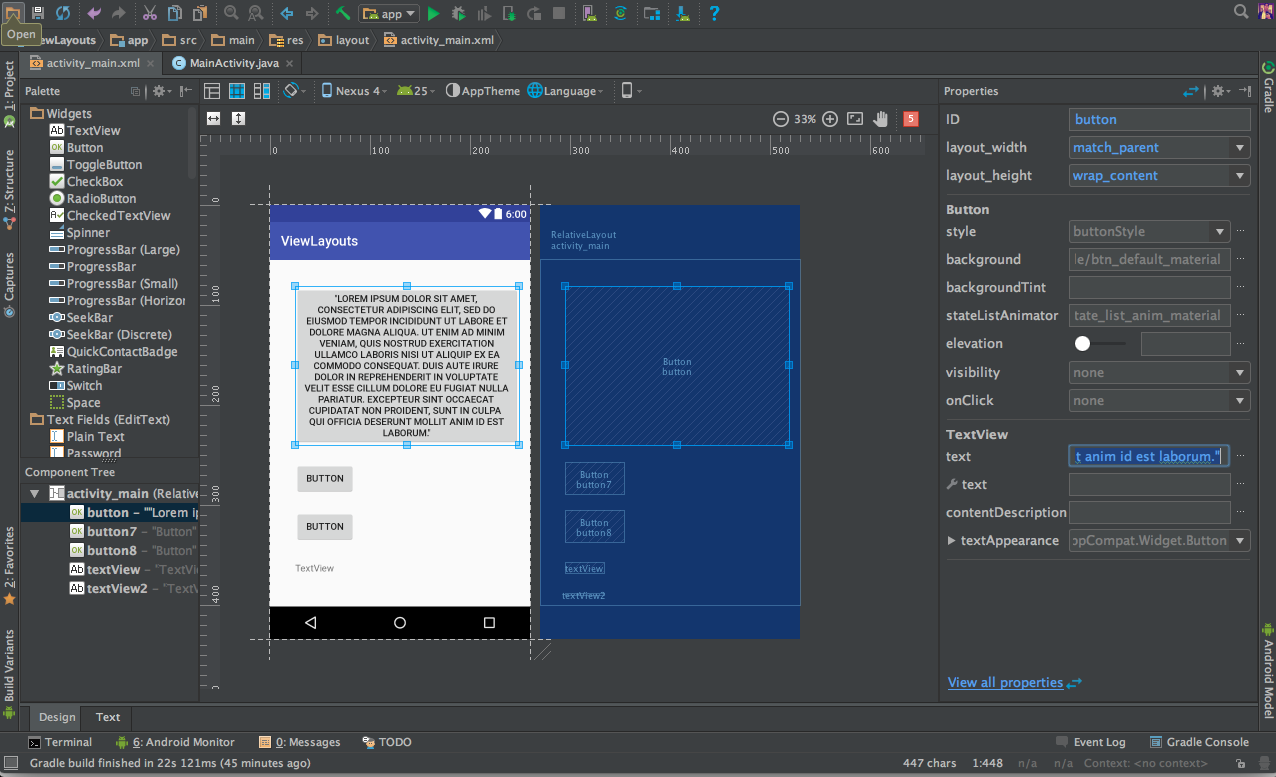The height and width of the screenshot is (777, 1276).
Task: Cut selection using the scissors icon
Action: tap(148, 13)
